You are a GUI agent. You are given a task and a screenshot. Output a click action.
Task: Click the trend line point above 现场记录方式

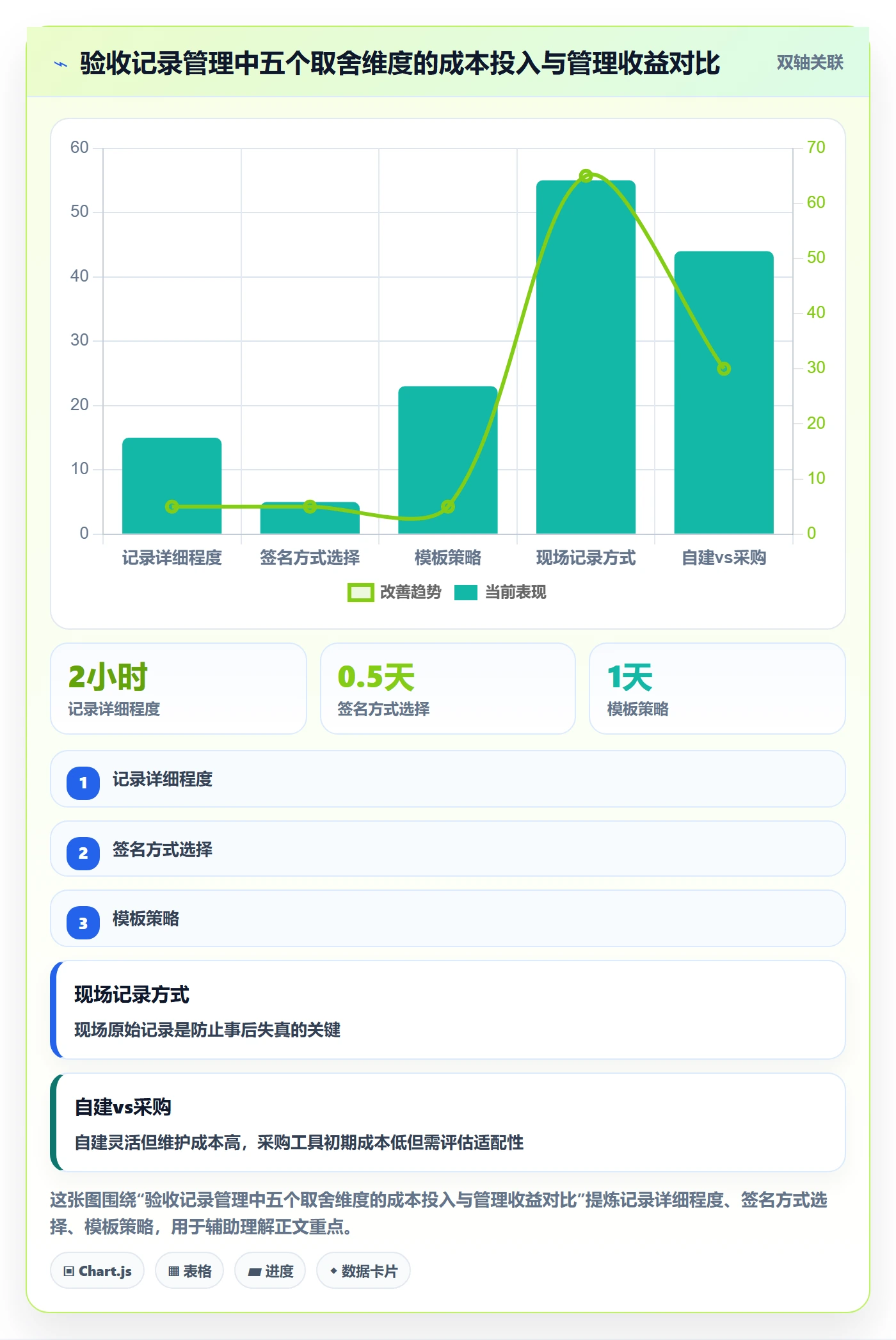click(x=586, y=175)
